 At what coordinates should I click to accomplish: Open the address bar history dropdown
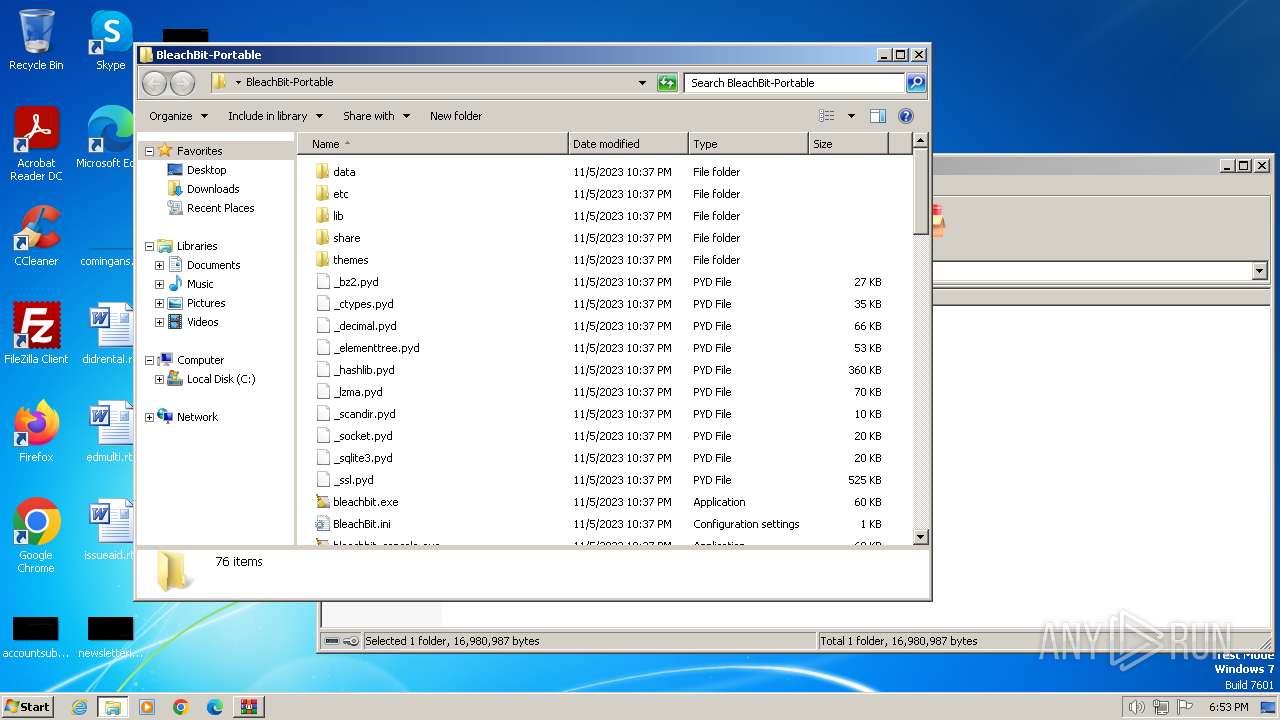[642, 83]
